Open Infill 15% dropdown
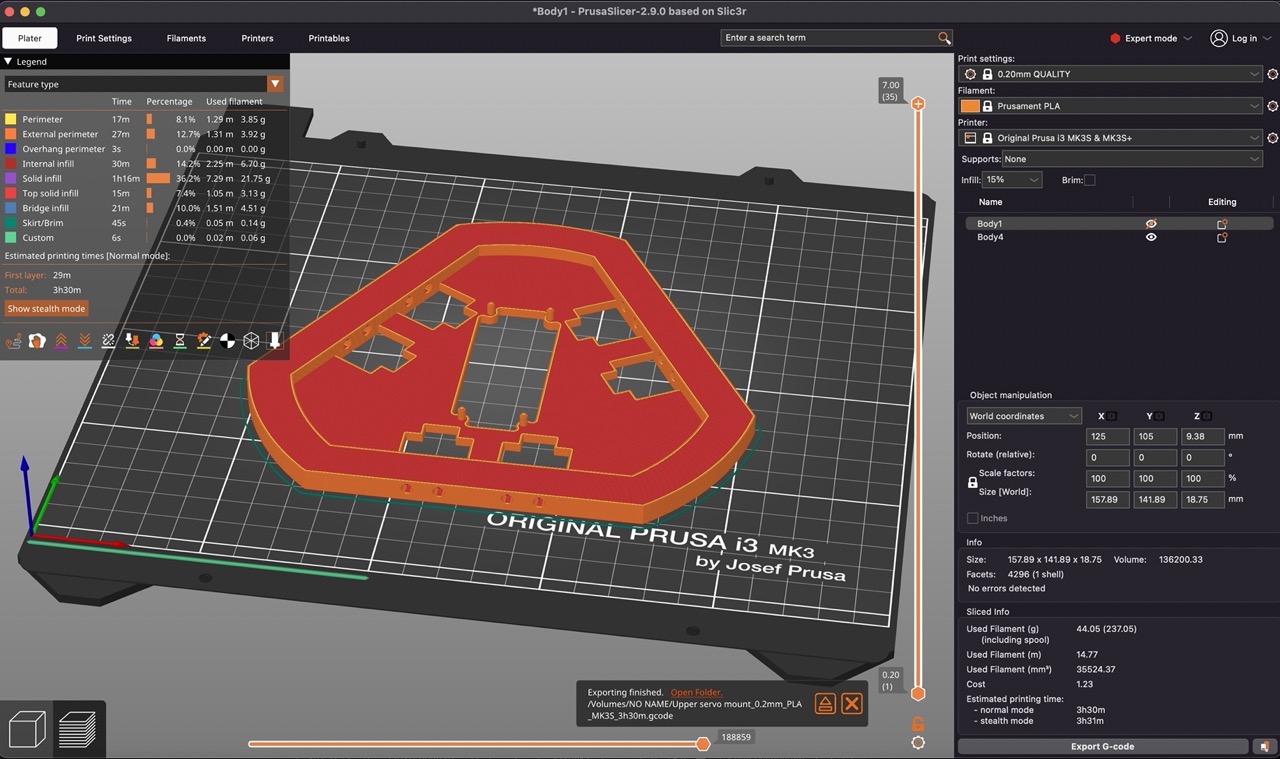The height and width of the screenshot is (759, 1280). [x=1012, y=180]
